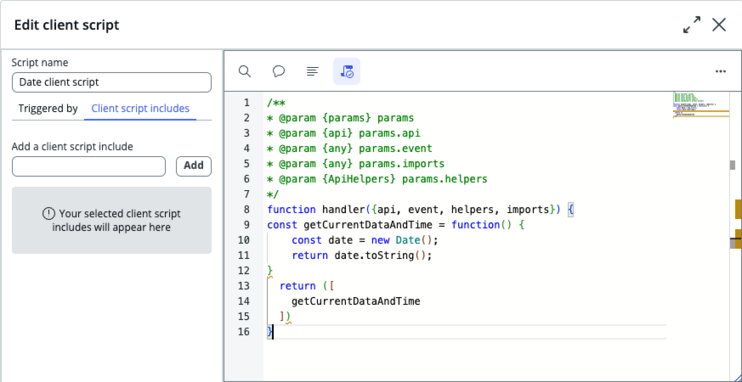
Task: Click the '@param {any} params.imports' line
Action: (x=356, y=164)
